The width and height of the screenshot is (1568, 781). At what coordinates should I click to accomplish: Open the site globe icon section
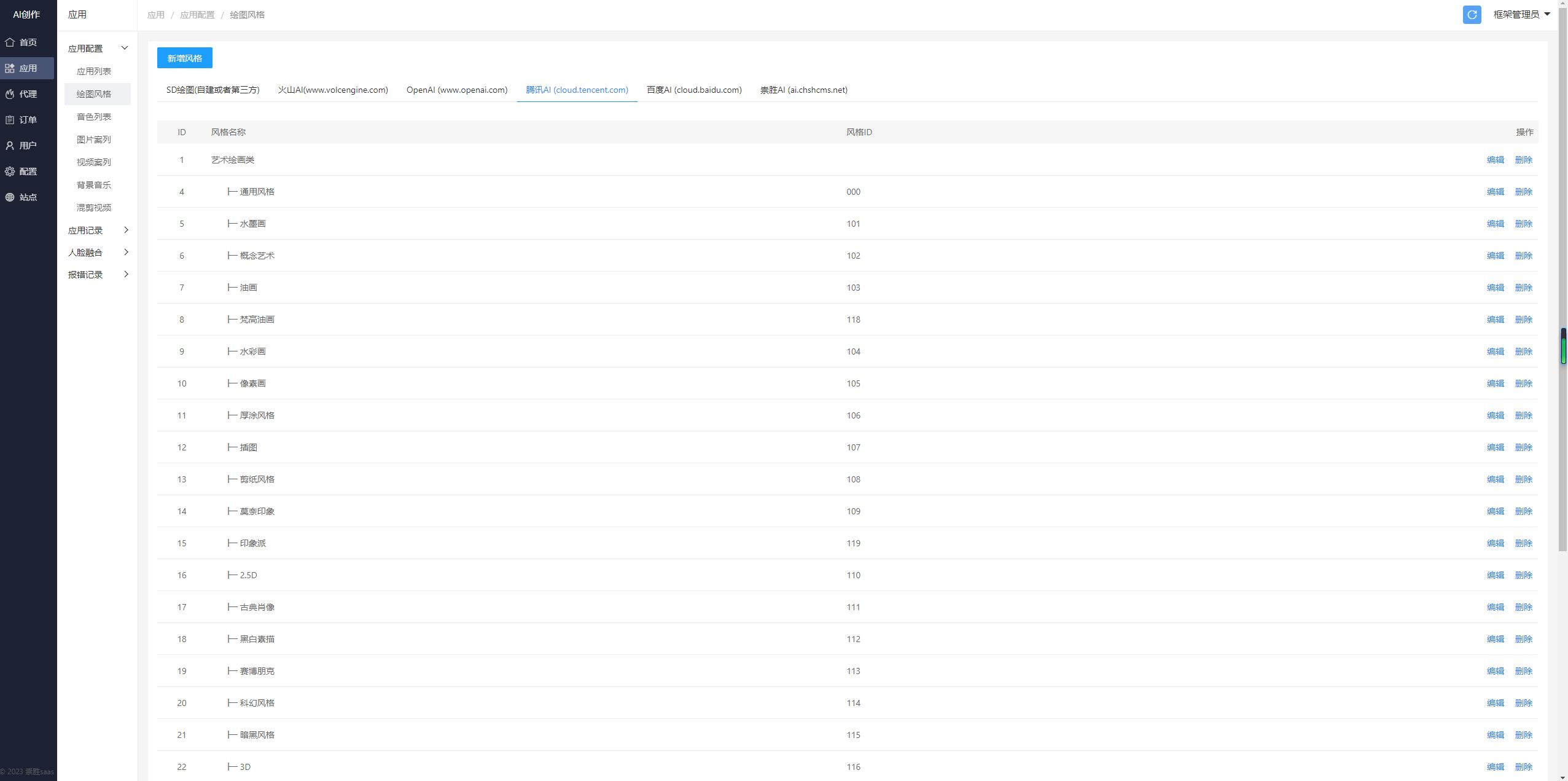[x=10, y=197]
